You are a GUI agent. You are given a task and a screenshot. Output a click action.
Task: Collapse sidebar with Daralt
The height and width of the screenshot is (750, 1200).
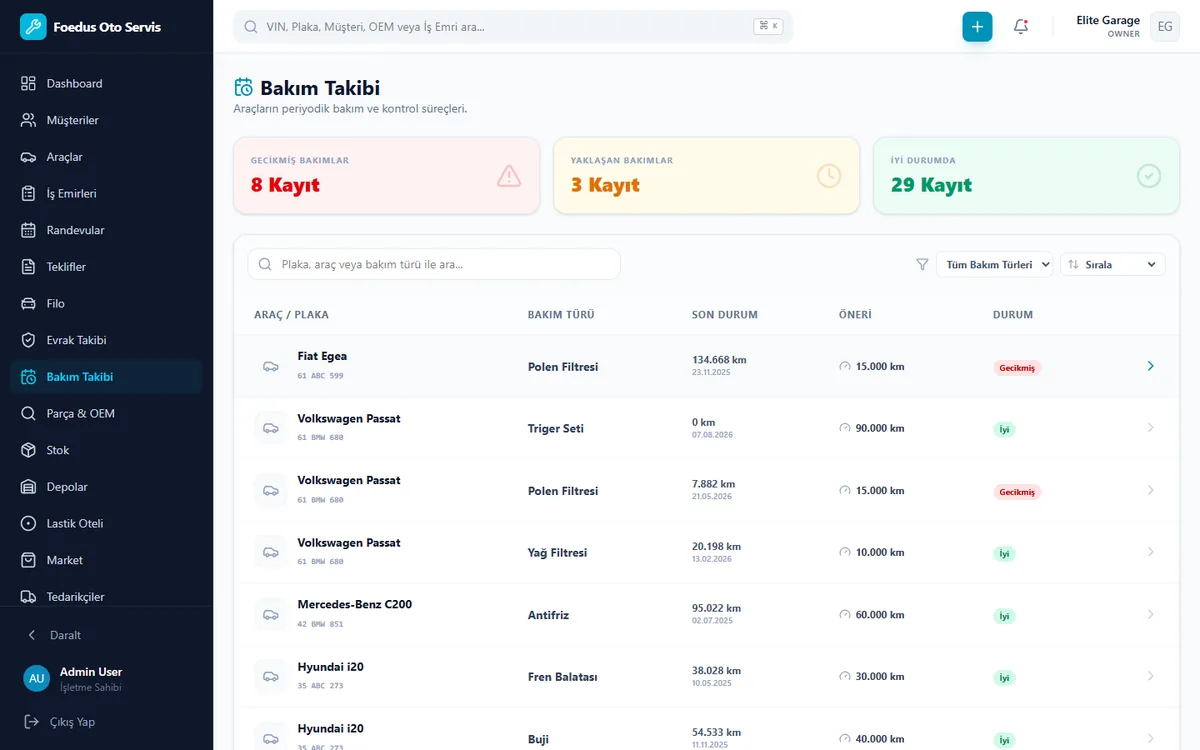(106, 635)
